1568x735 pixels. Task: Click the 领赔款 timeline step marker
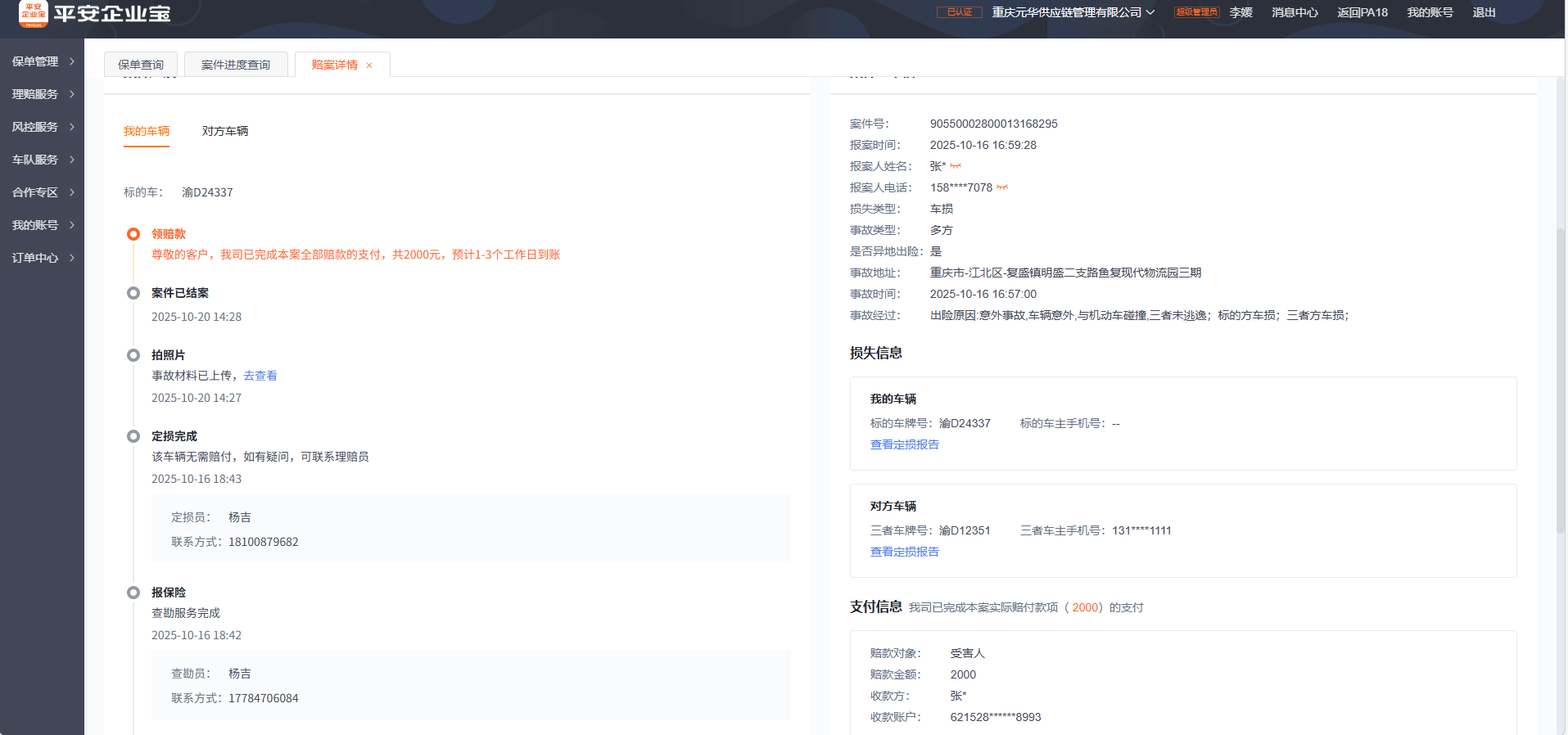point(133,234)
